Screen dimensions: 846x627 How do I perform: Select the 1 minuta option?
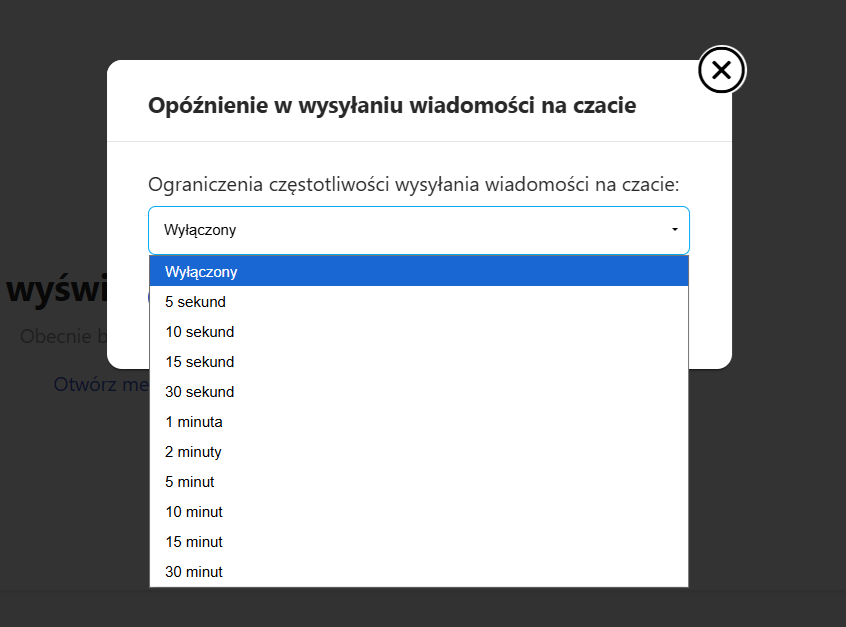pyautogui.click(x=419, y=422)
